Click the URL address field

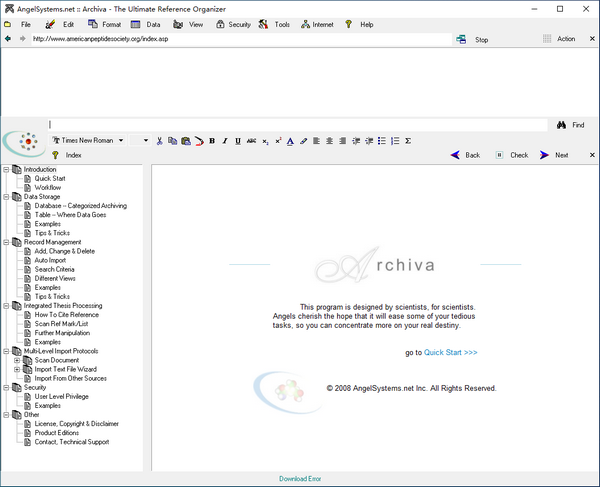tap(241, 39)
